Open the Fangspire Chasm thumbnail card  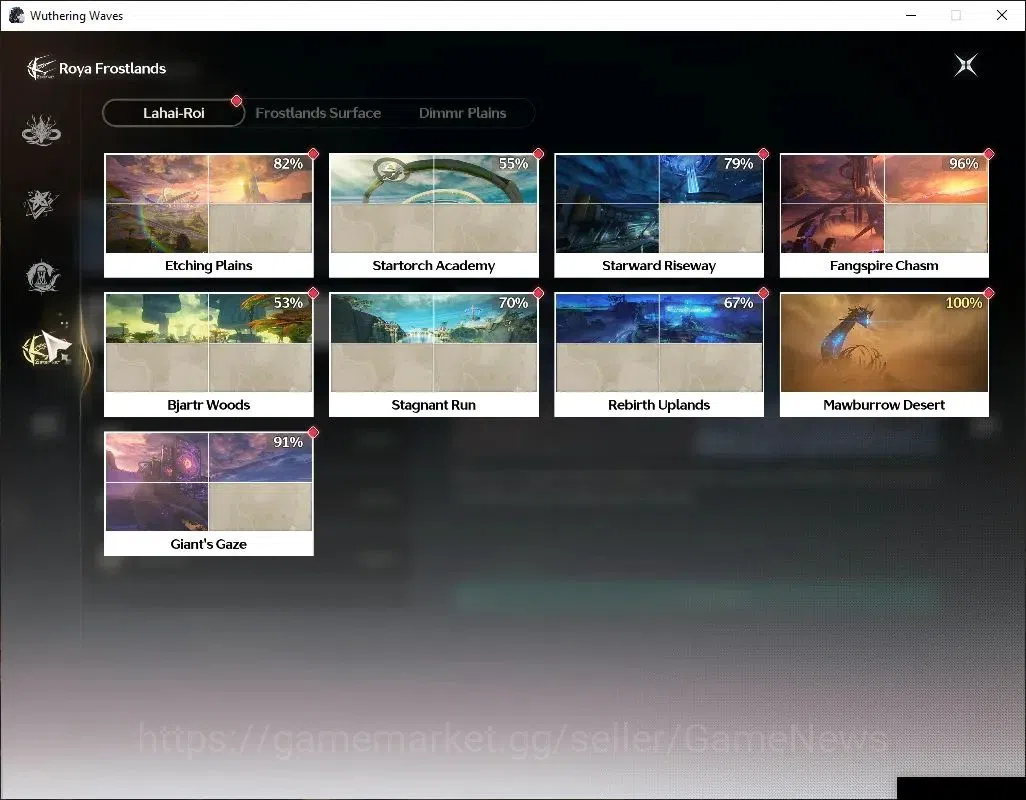[x=884, y=215]
